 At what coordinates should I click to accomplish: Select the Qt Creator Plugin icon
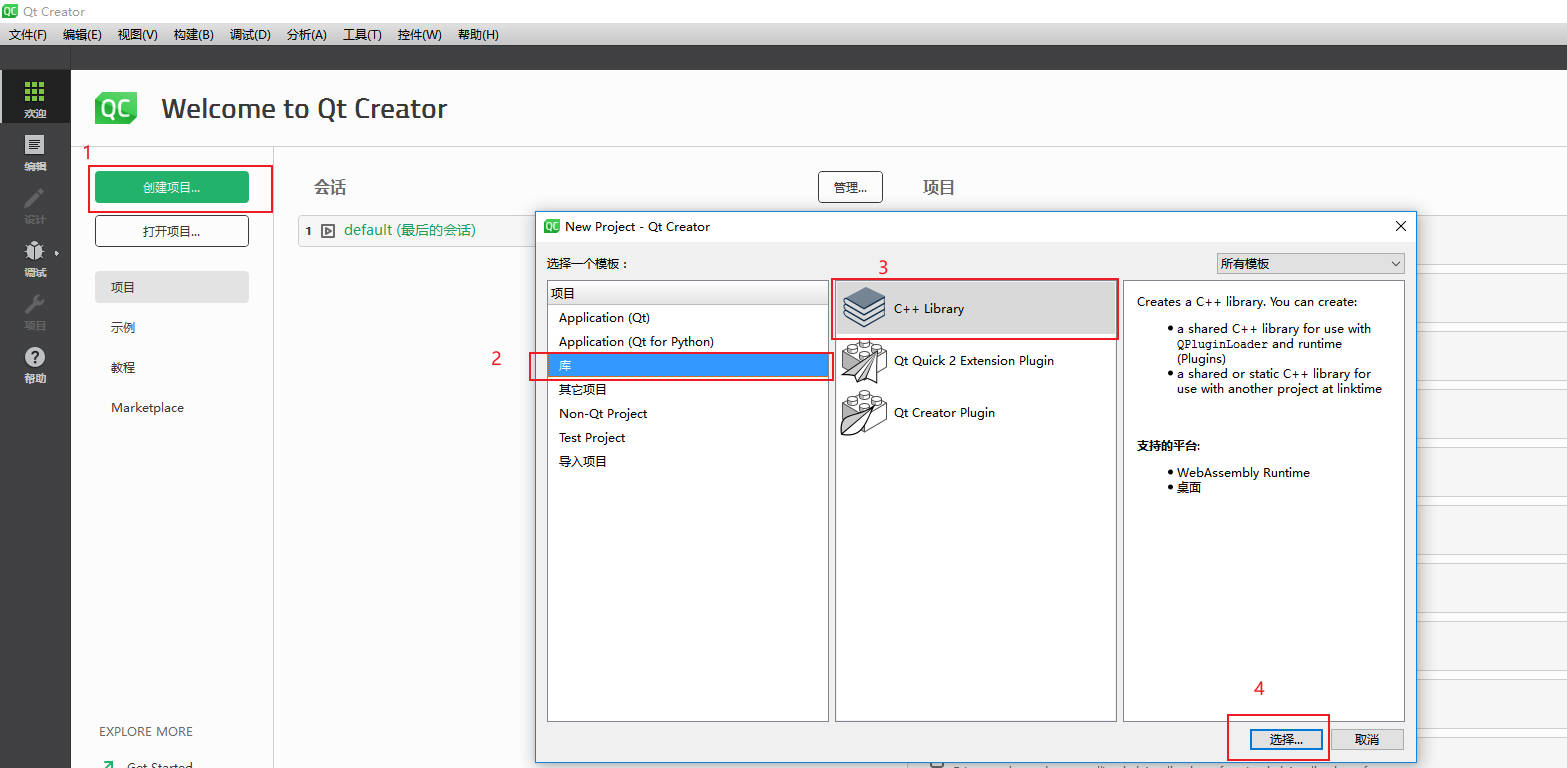[x=864, y=412]
